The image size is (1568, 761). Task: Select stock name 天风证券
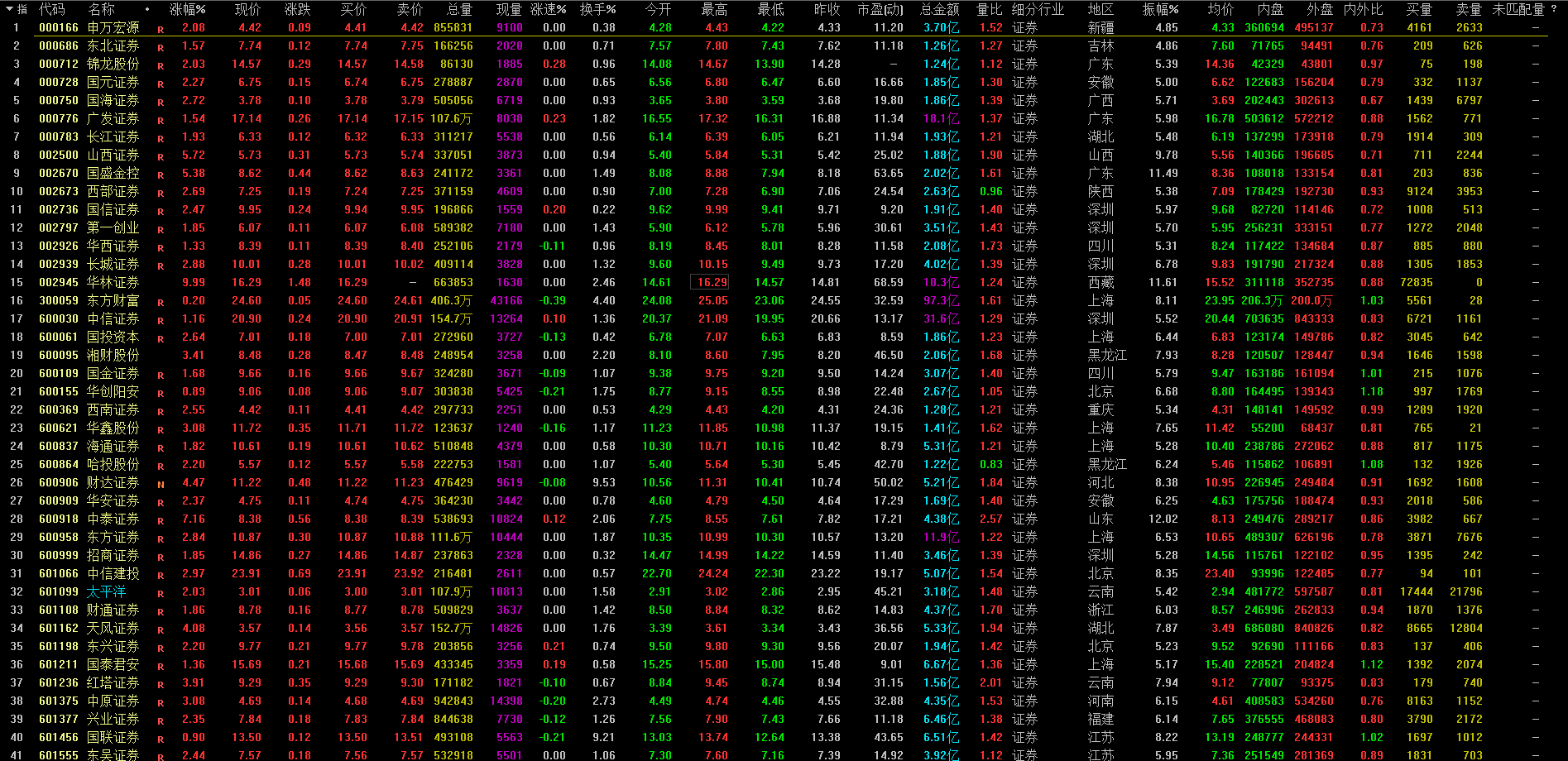113,628
